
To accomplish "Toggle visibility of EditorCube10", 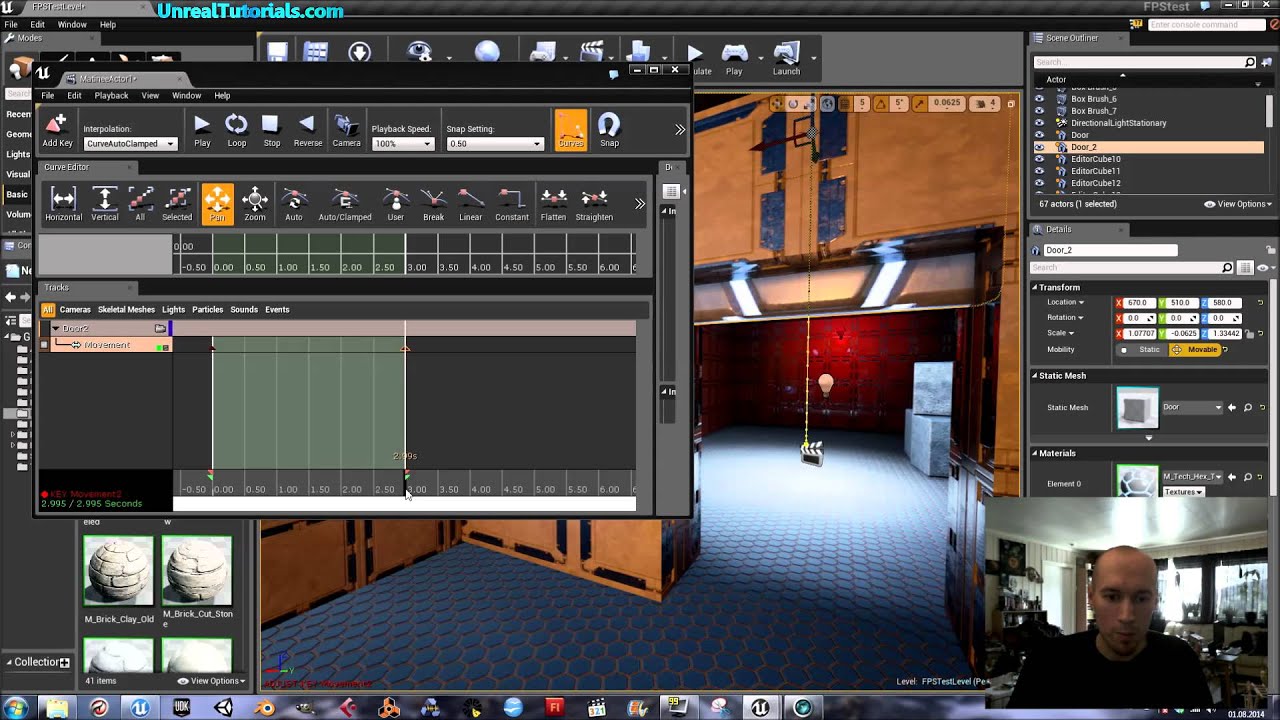I will tap(1039, 159).
